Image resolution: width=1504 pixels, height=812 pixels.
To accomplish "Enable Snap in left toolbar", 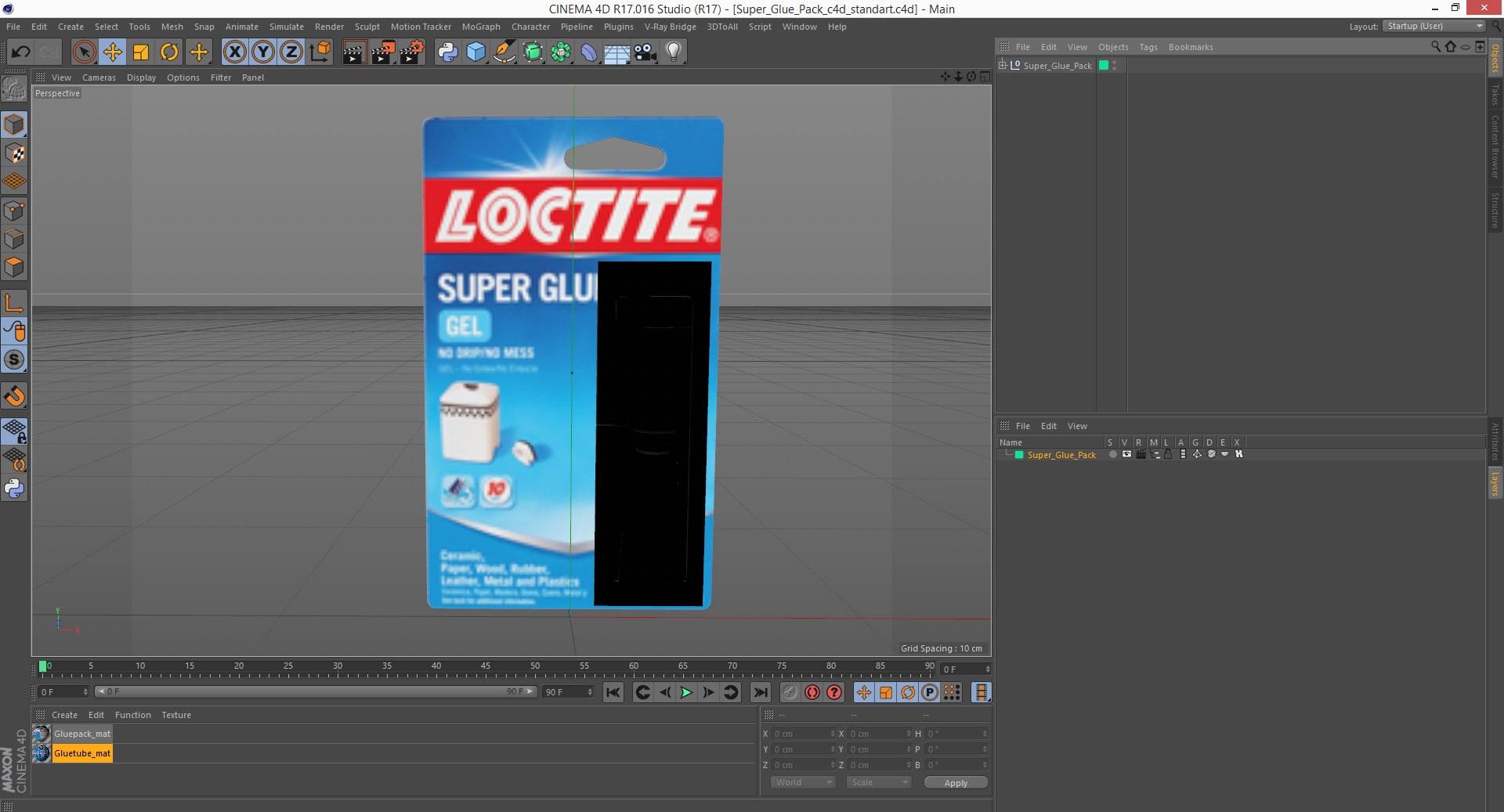I will point(14,359).
